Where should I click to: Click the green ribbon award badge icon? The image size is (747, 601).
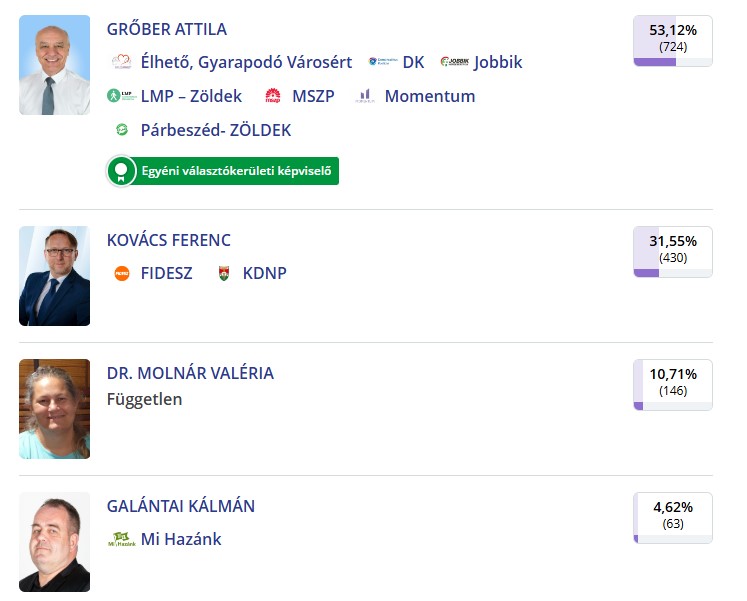coord(121,171)
